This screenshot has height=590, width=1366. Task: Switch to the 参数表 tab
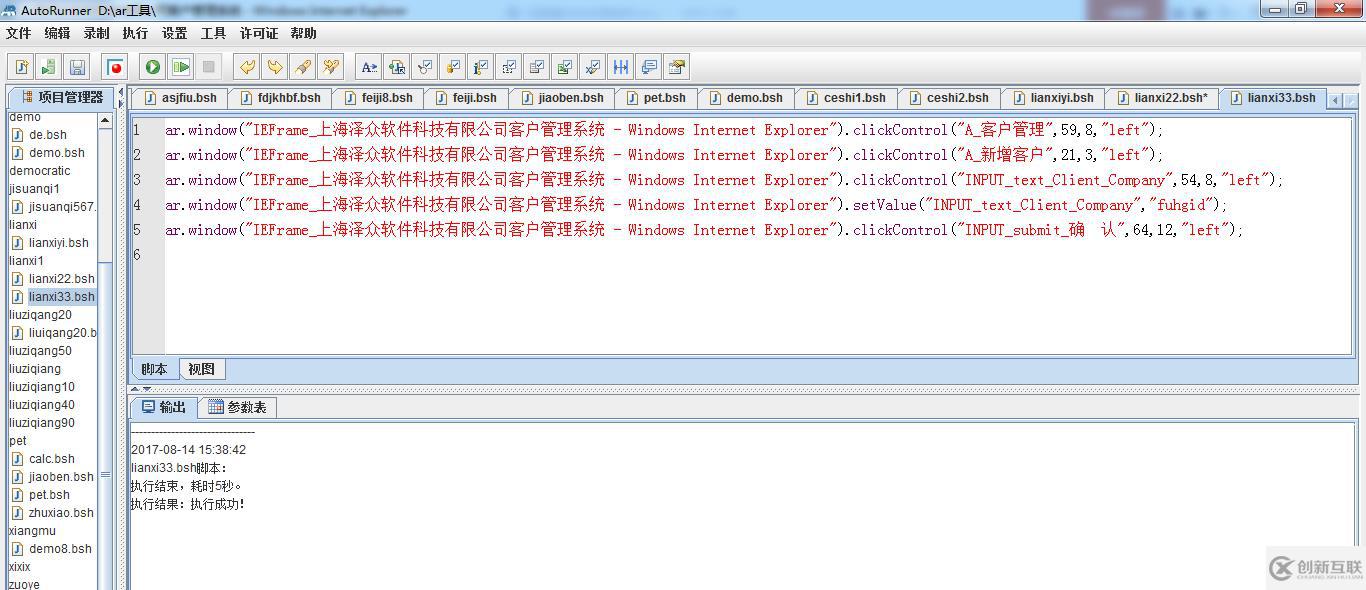pyautogui.click(x=238, y=407)
